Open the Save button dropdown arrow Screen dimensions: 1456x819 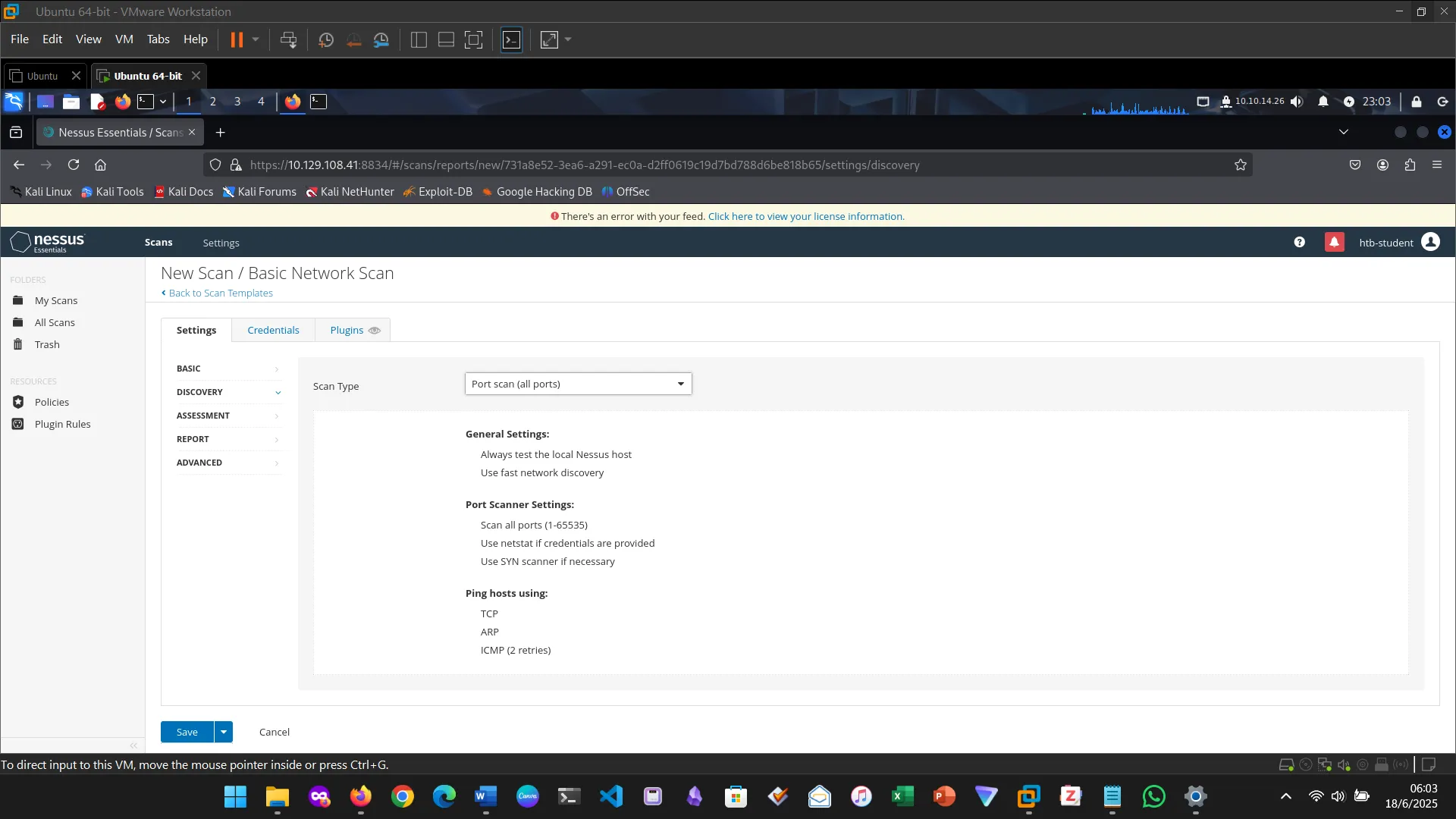coord(224,732)
